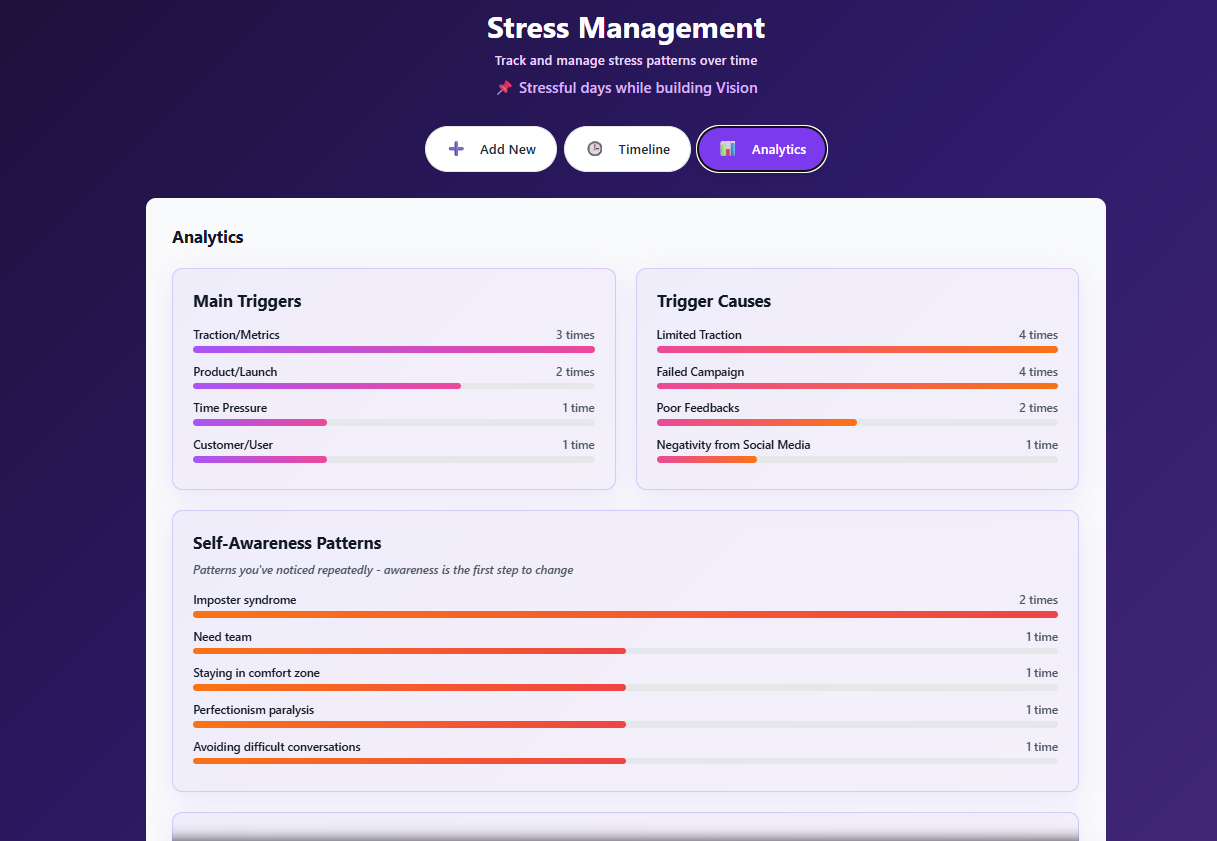
Task: Select the Main Triggers card heading
Action: click(x=247, y=301)
